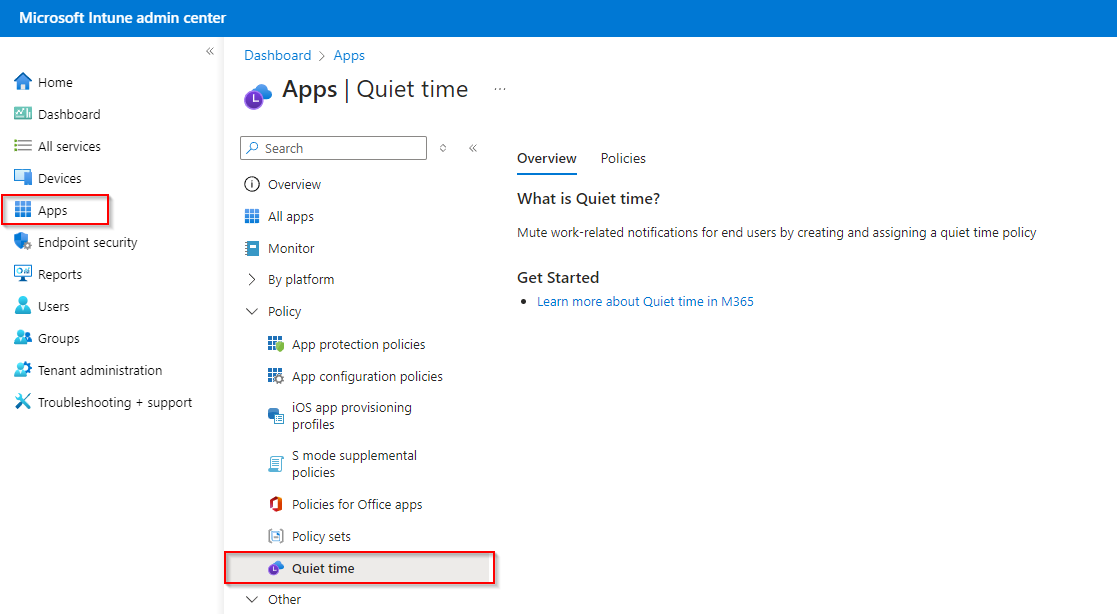The image size is (1117, 614).
Task: Open the ellipsis more options menu
Action: (x=500, y=89)
